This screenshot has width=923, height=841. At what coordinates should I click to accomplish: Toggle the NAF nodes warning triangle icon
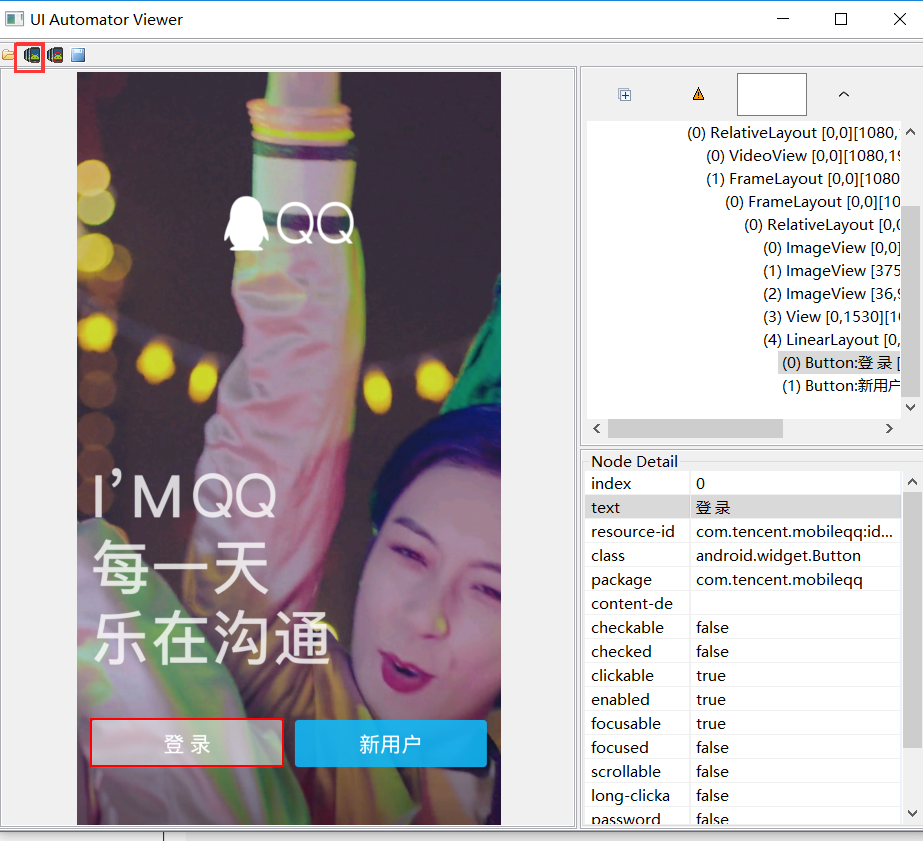coord(698,94)
